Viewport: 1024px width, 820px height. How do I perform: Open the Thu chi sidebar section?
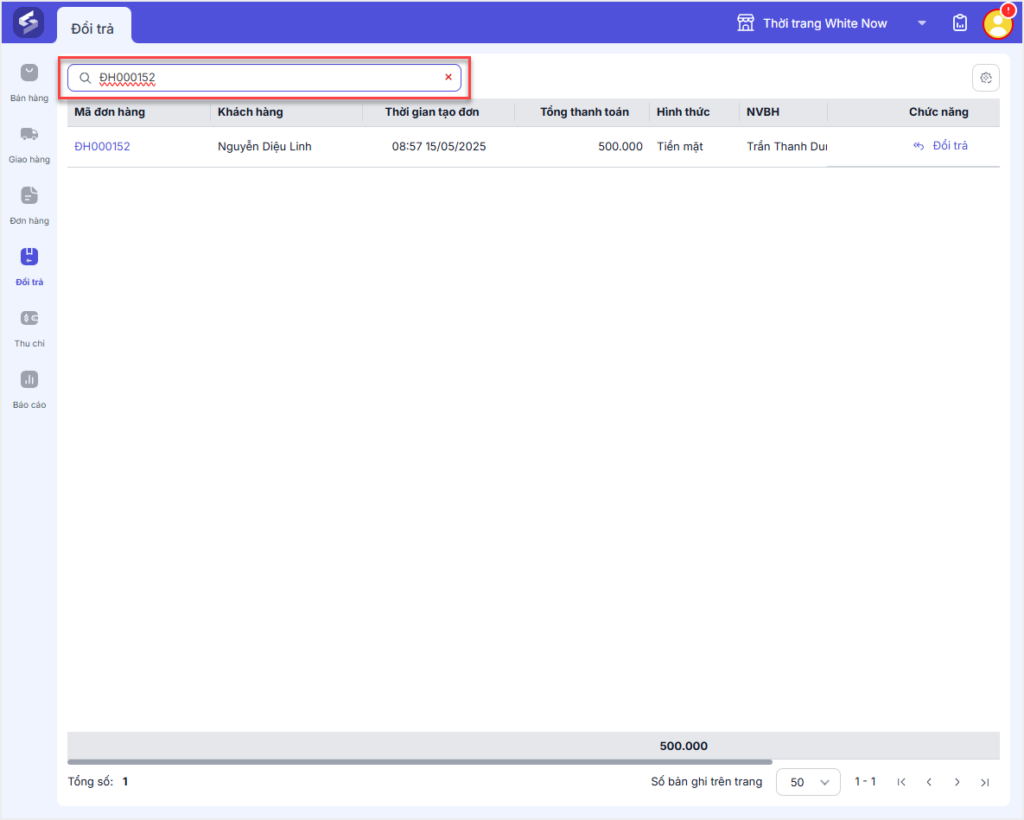coord(29,328)
